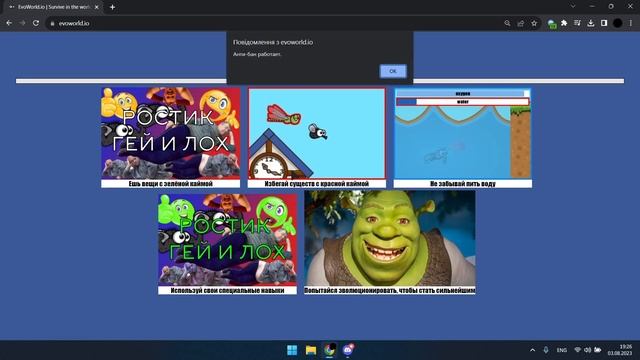Click the caption 'Не забывай пить воду'
The height and width of the screenshot is (360, 640).
[463, 184]
